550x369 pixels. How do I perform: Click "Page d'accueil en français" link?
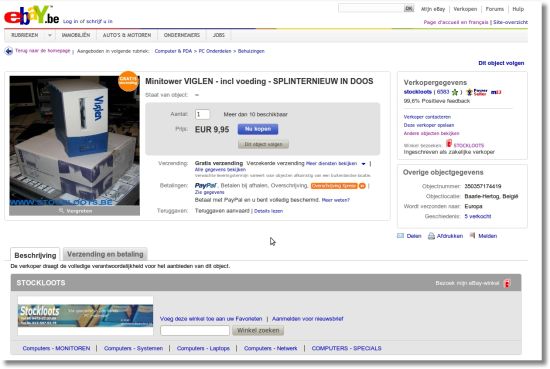pyautogui.click(x=456, y=22)
